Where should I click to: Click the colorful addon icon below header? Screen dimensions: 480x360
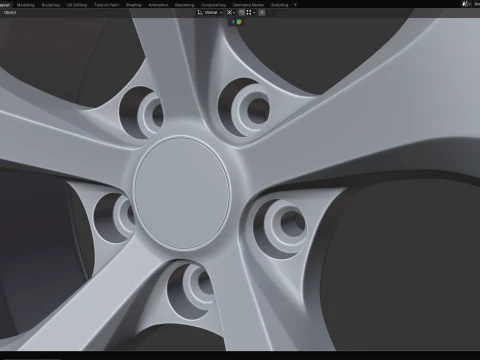tap(239, 22)
